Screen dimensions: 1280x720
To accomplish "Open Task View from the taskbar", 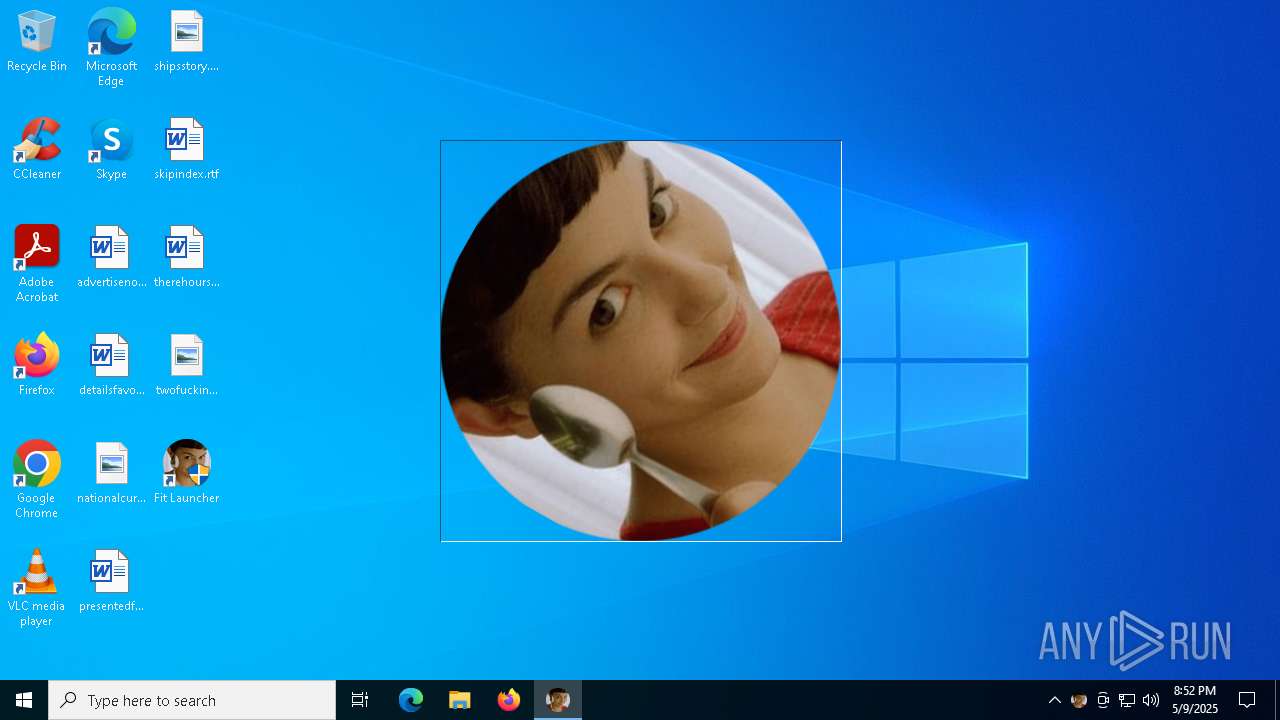I will 360,700.
